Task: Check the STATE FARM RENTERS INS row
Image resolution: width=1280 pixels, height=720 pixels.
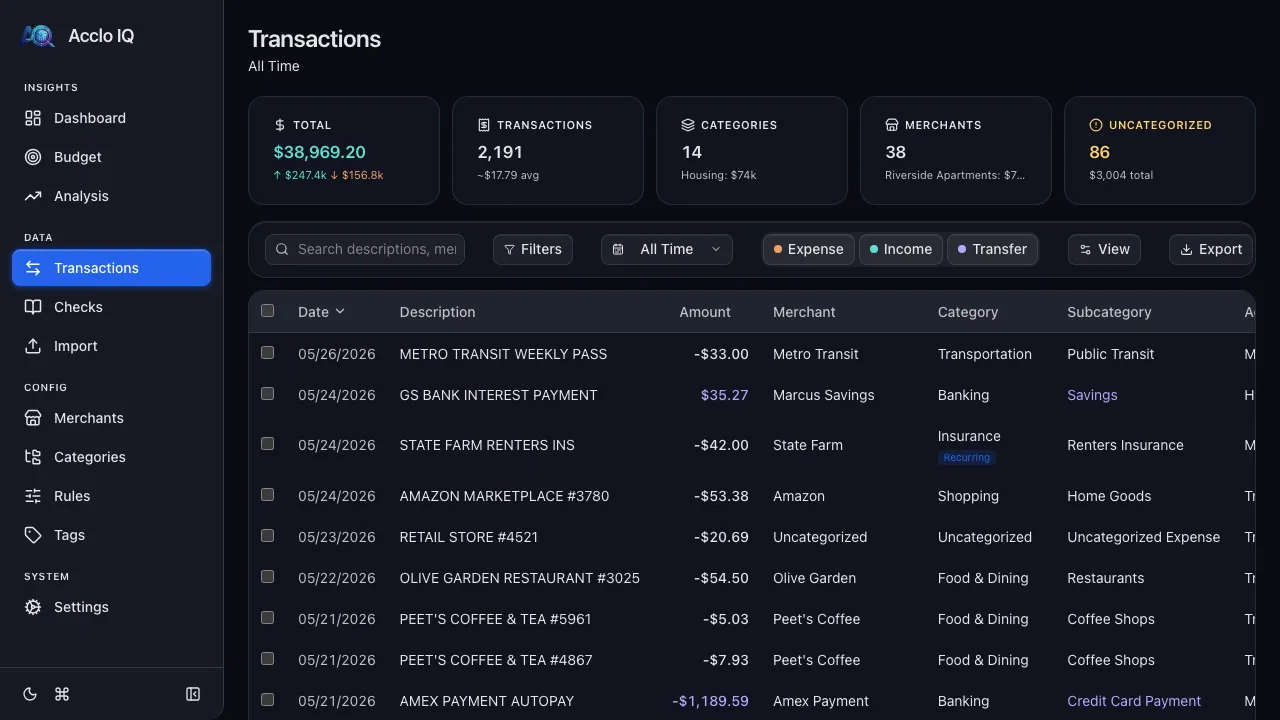Action: [267, 444]
